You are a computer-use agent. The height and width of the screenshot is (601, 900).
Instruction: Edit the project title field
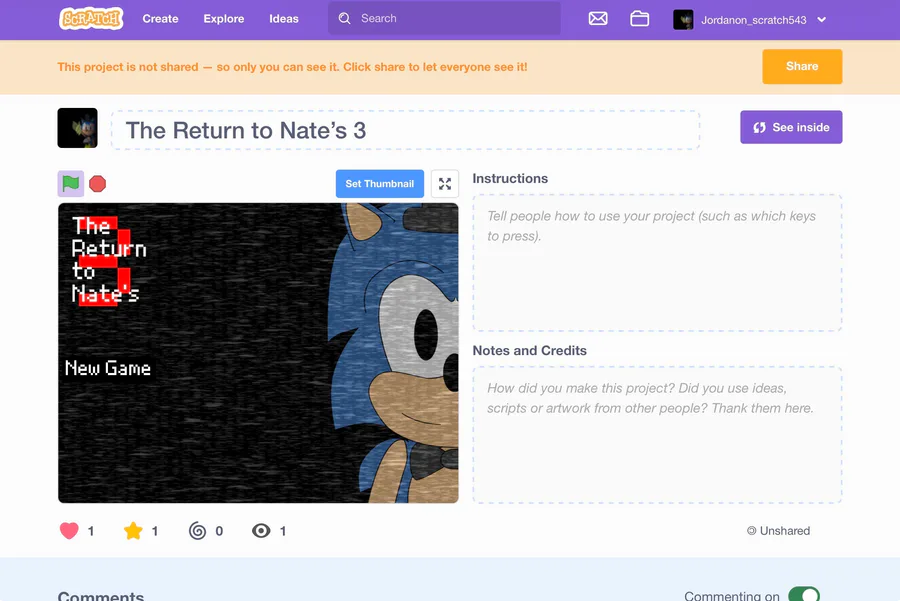tap(405, 130)
